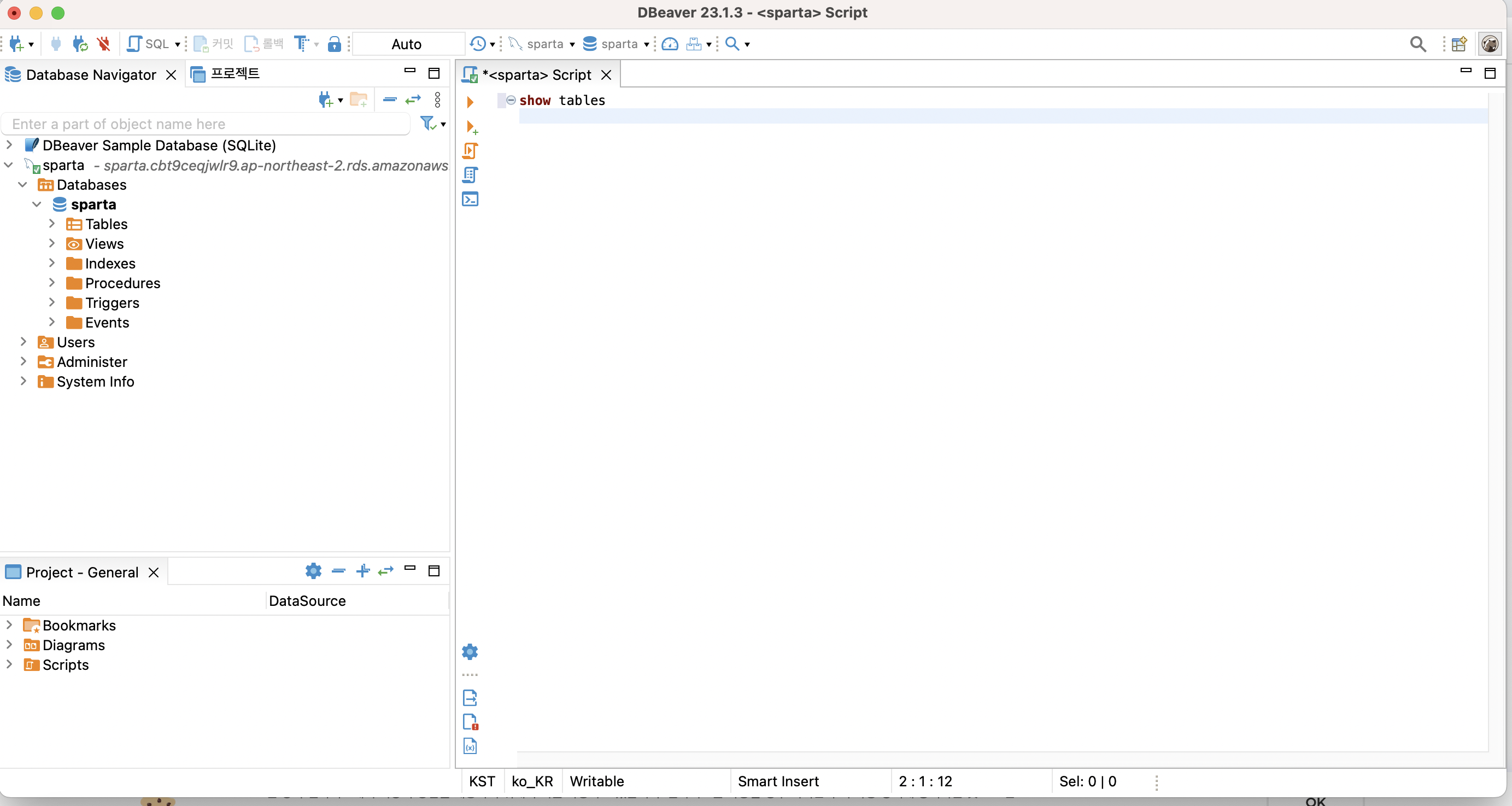Click the blue search toolbar icon

[x=732, y=44]
